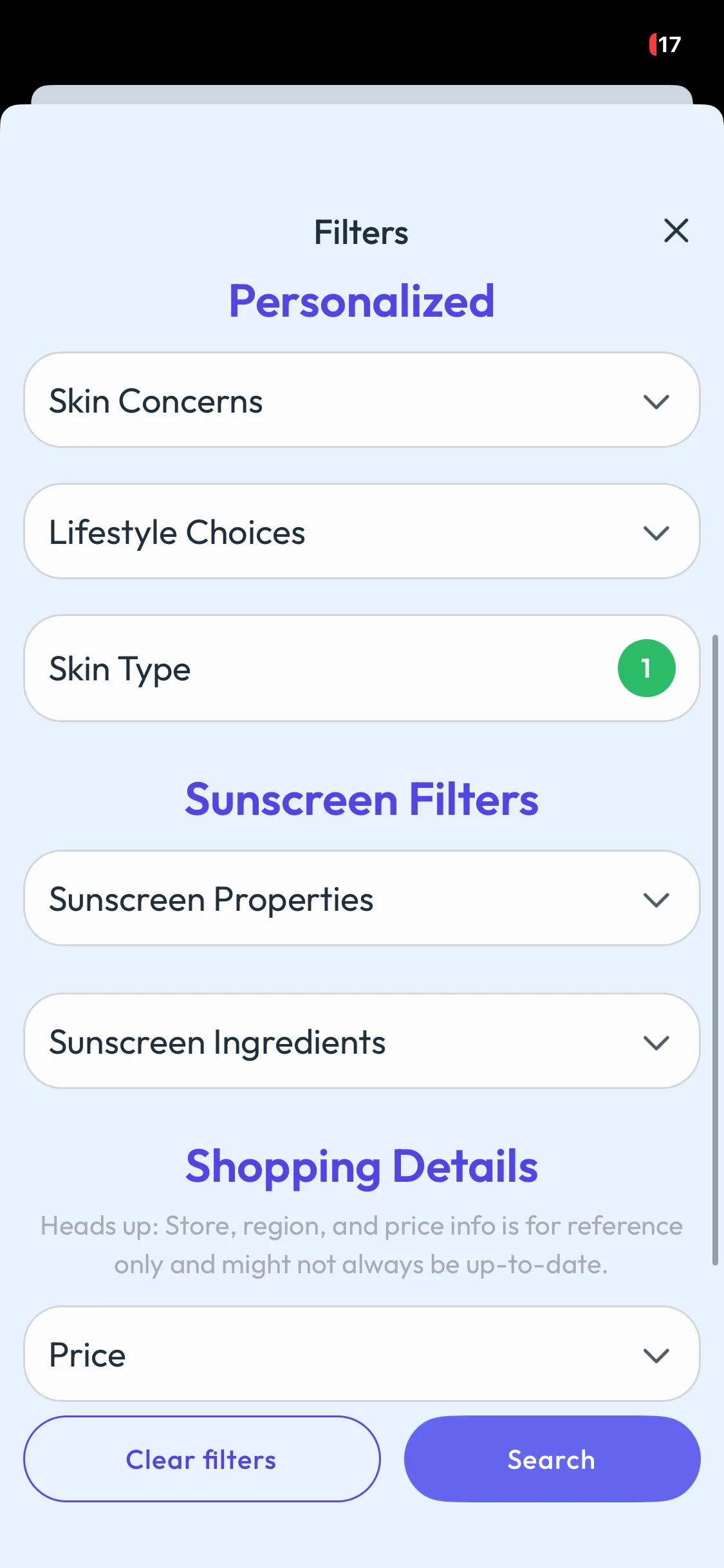This screenshot has width=724, height=1568.
Task: Tap the Price chevron arrow
Action: tap(656, 1355)
